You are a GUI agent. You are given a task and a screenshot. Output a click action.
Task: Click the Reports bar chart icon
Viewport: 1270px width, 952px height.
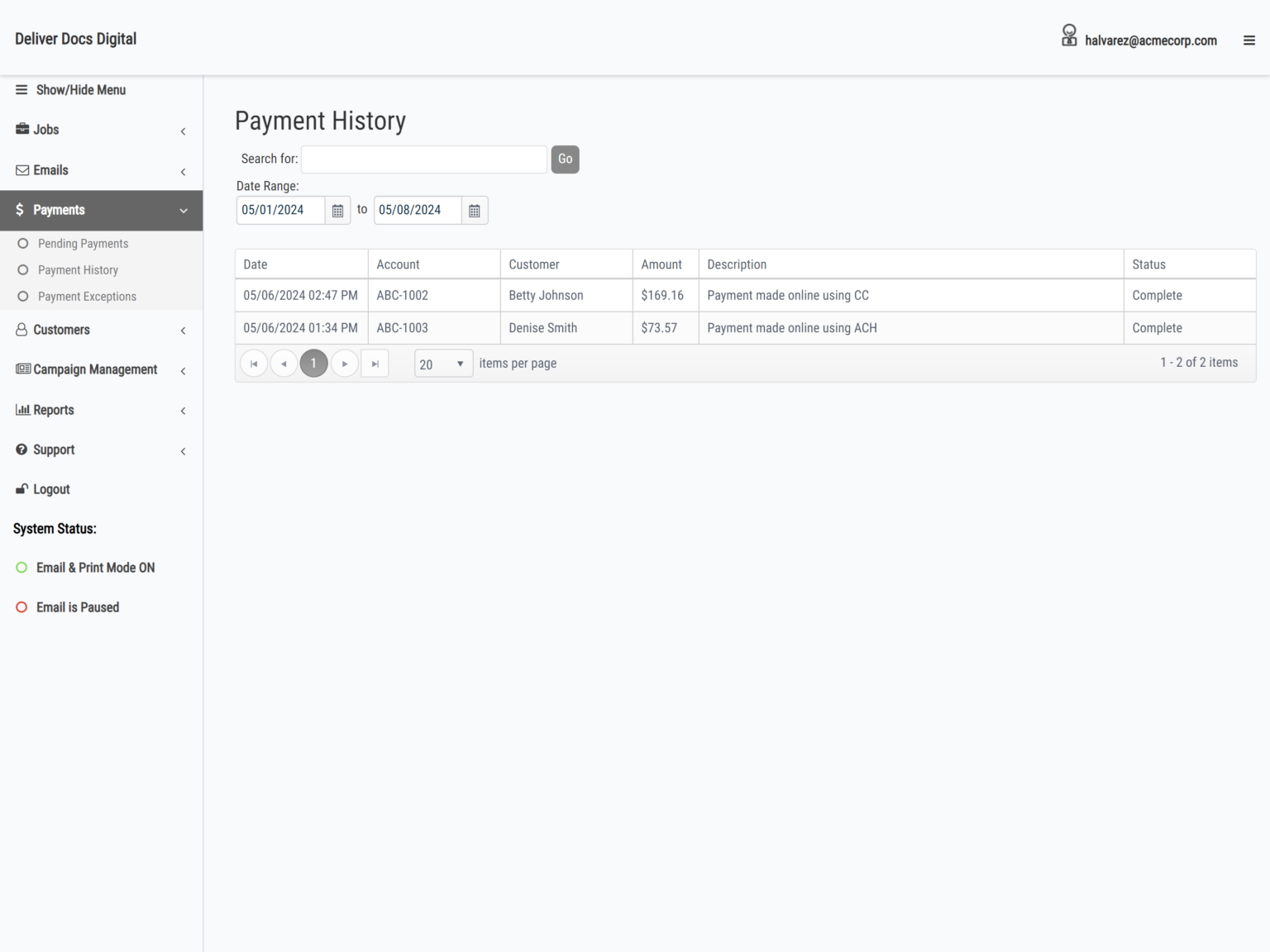point(23,410)
